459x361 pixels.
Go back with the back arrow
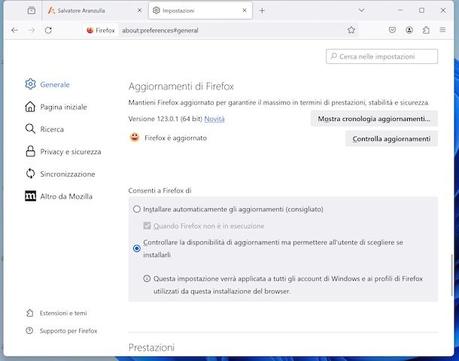[14, 30]
